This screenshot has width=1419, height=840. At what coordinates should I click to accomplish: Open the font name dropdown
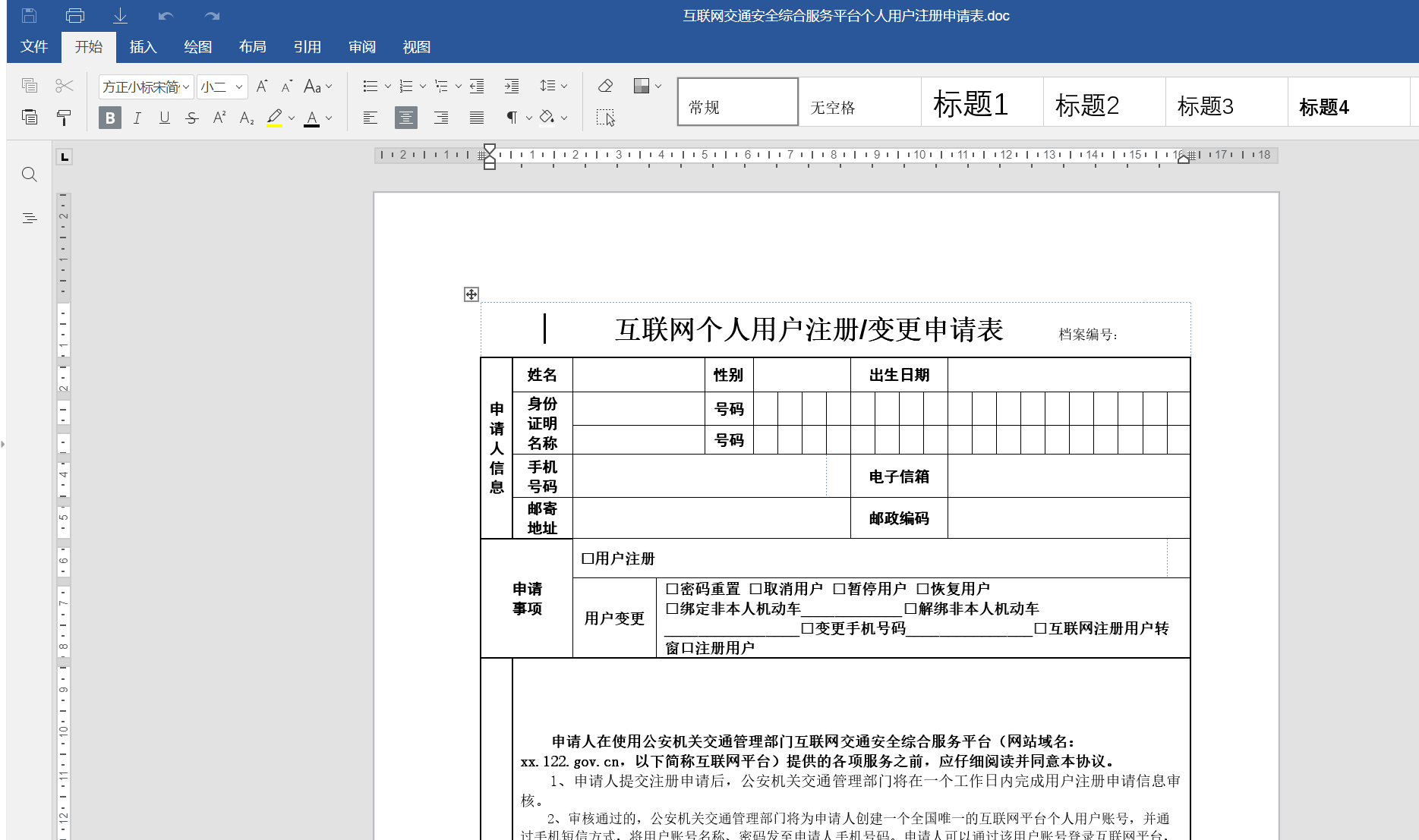click(186, 87)
